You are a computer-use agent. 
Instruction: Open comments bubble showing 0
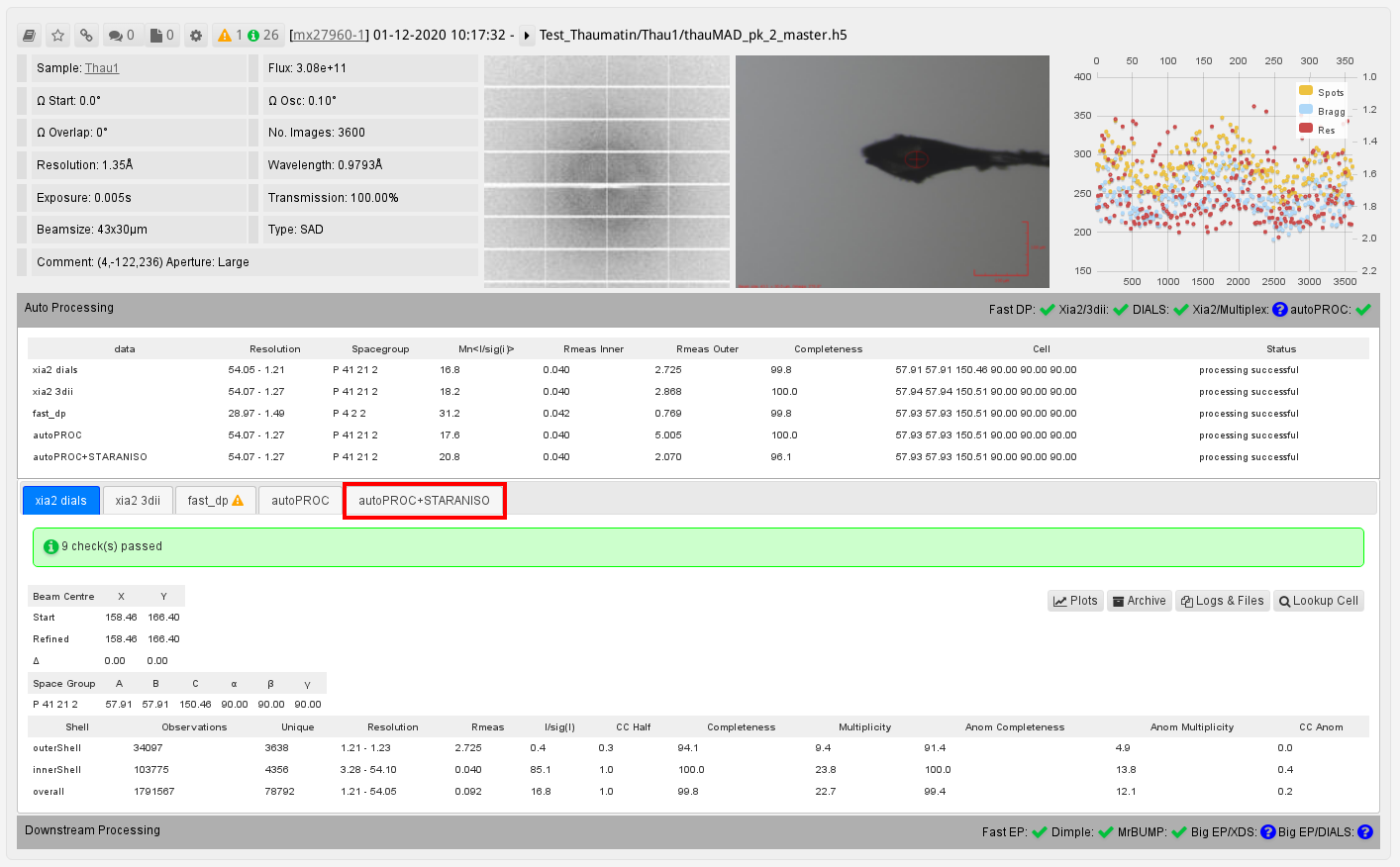(x=122, y=36)
